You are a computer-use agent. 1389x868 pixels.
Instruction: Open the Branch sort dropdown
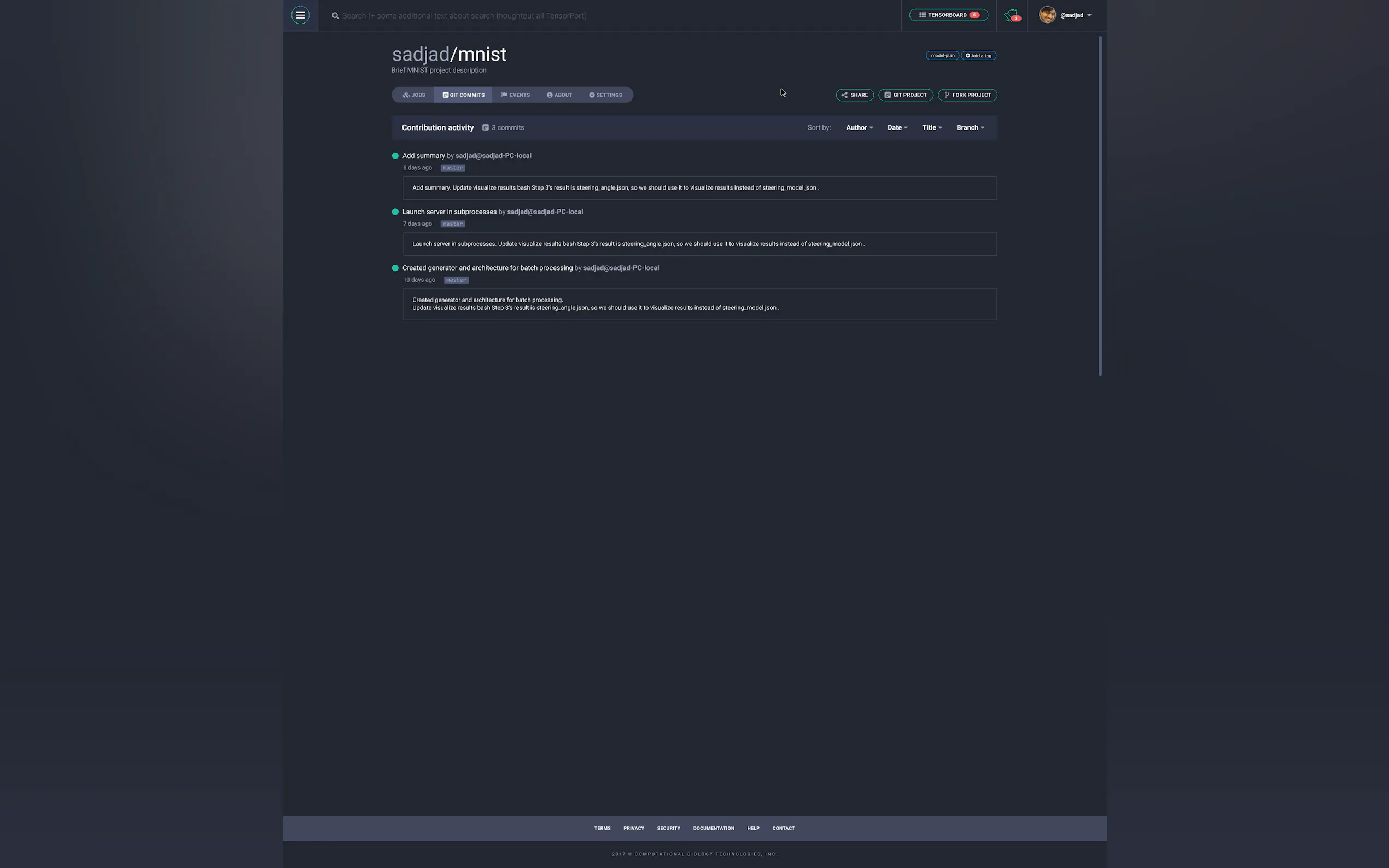pos(970,127)
